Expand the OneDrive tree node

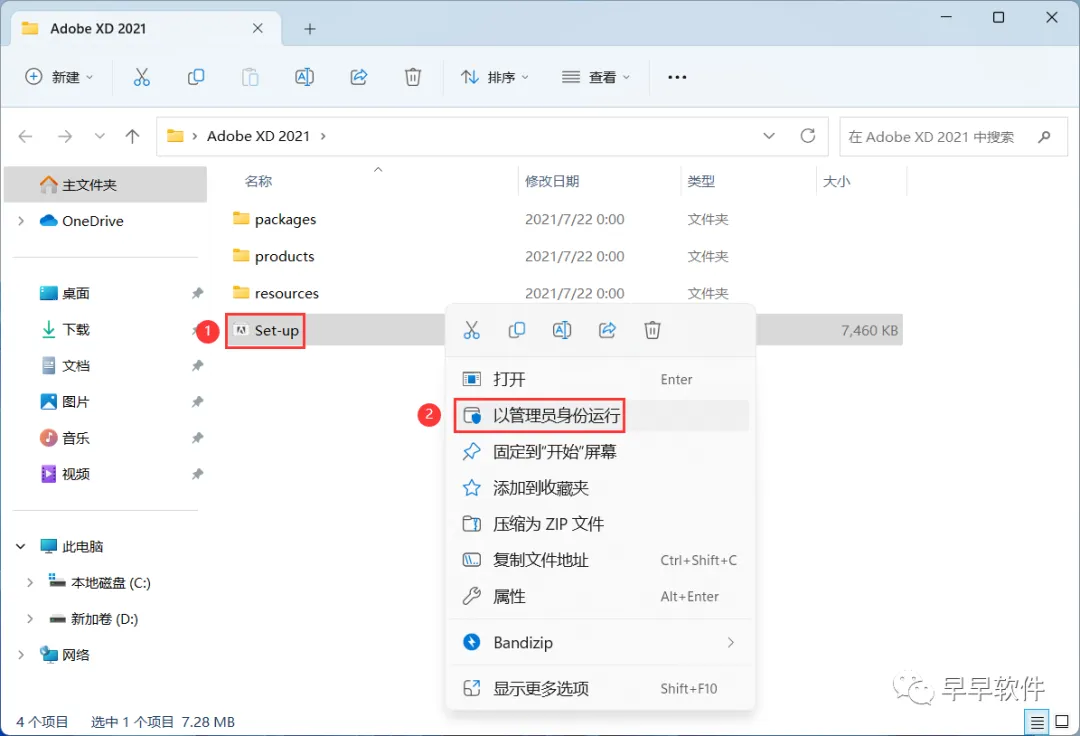coord(21,221)
